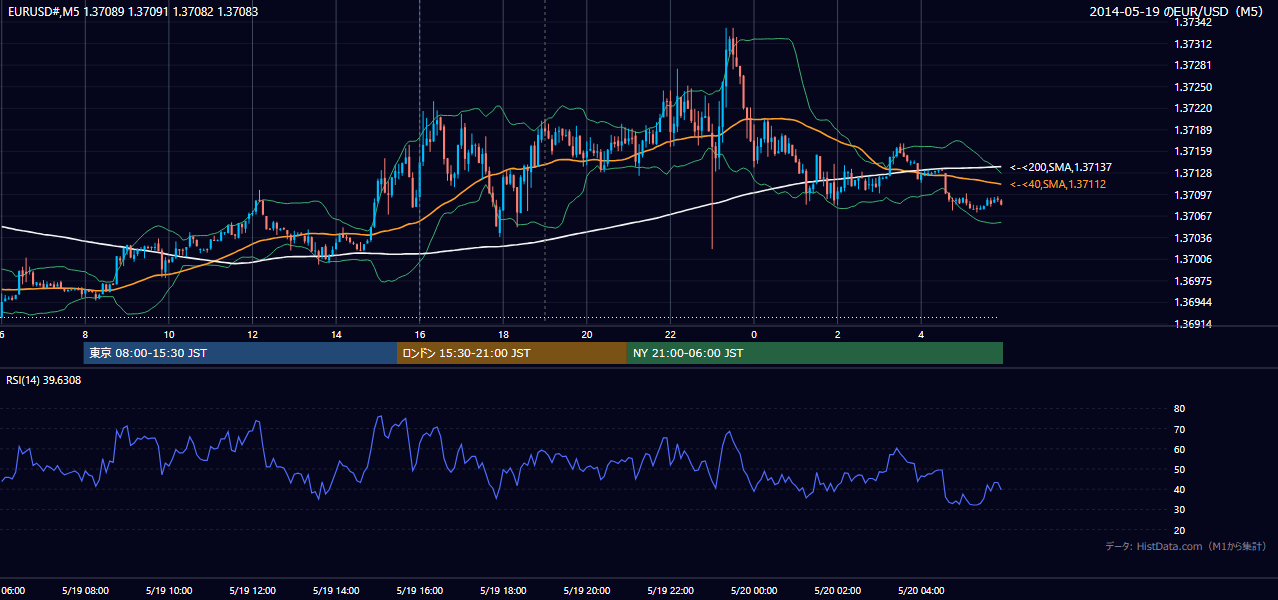Click the 5/19 18:00 time label
Viewport: 1278px width, 600px height.
pos(502,590)
